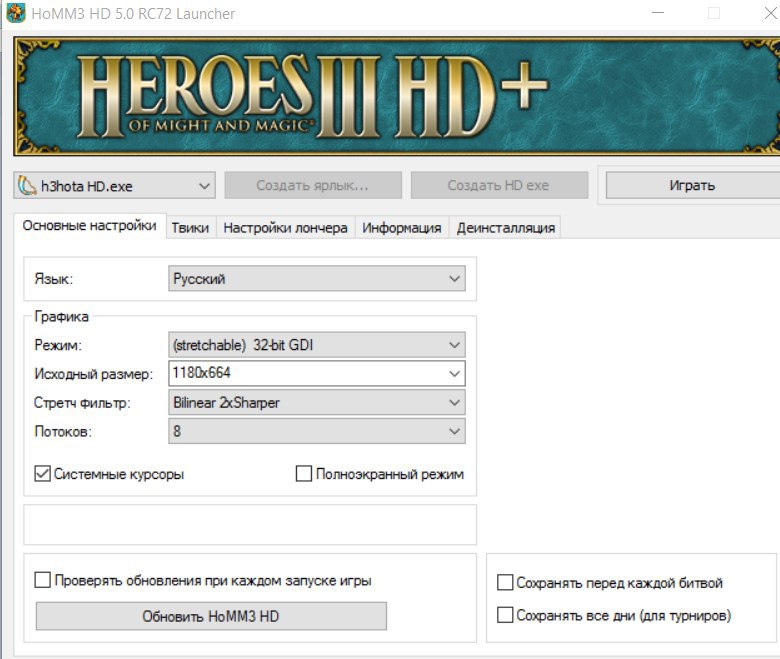Click the Стретч фильтр: label
The height and width of the screenshot is (659, 780).
(82, 402)
